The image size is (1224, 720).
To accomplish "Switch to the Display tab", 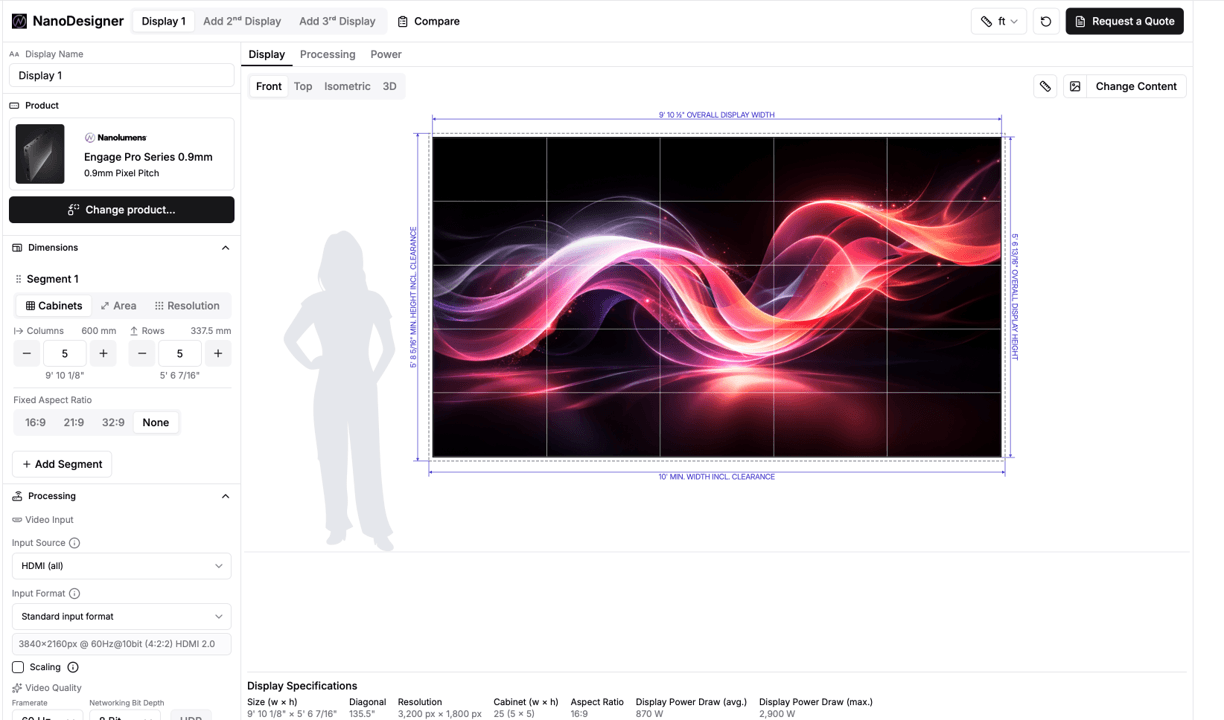I will [267, 54].
